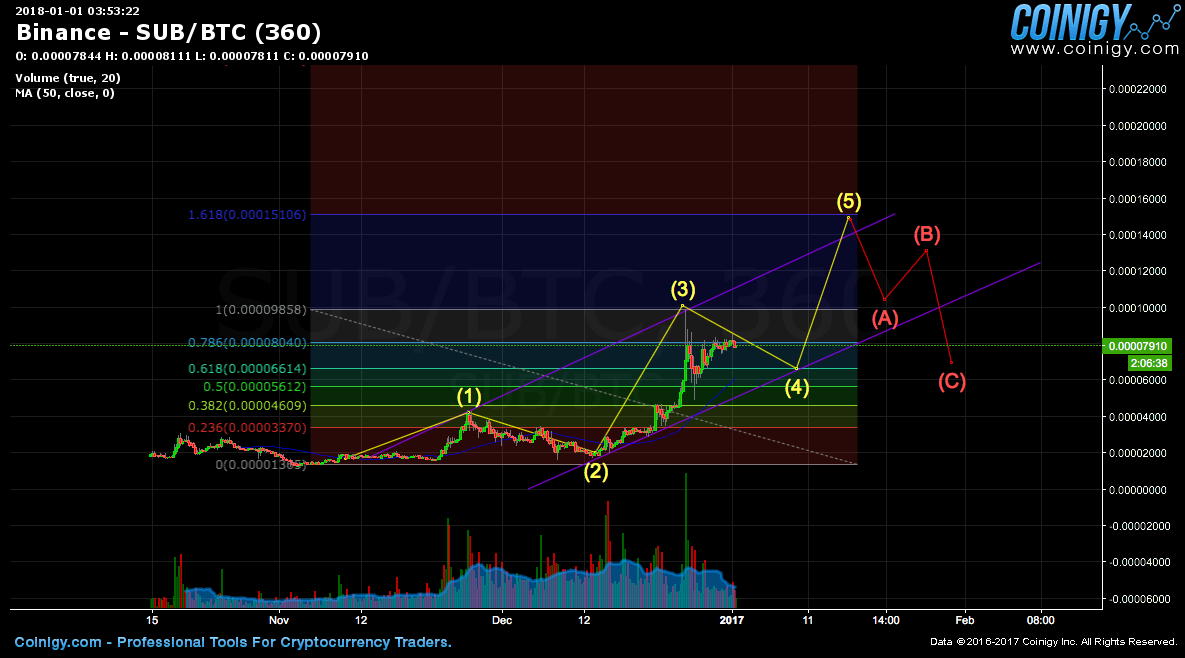Click the high value H: 0.00008111
The height and width of the screenshot is (658, 1185).
[x=148, y=56]
